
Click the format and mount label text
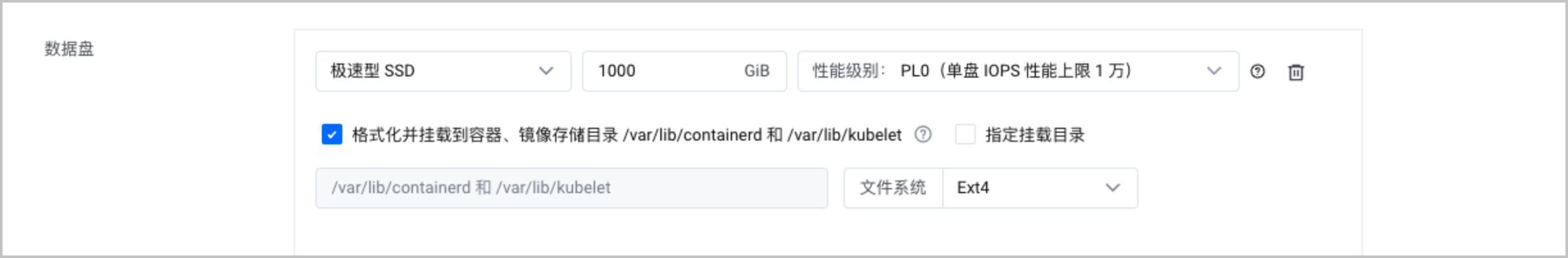pos(626,135)
